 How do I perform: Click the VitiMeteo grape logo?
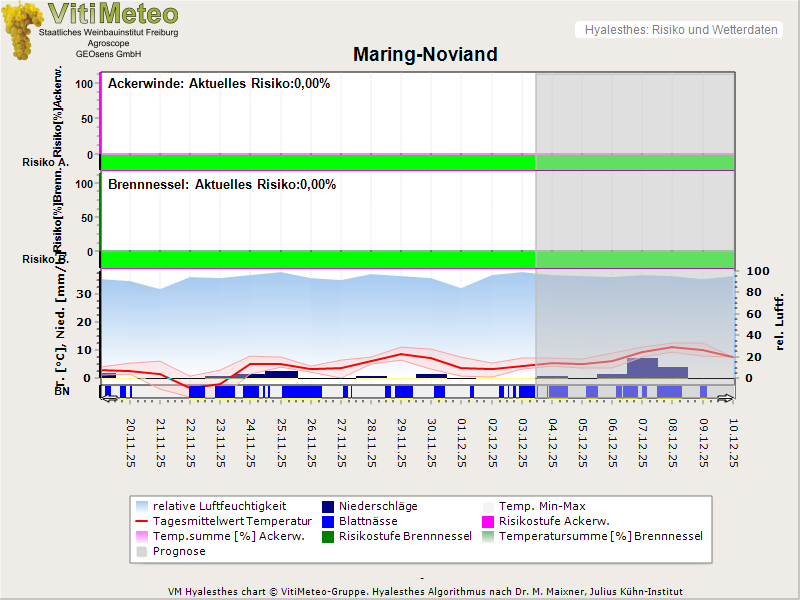24,32
